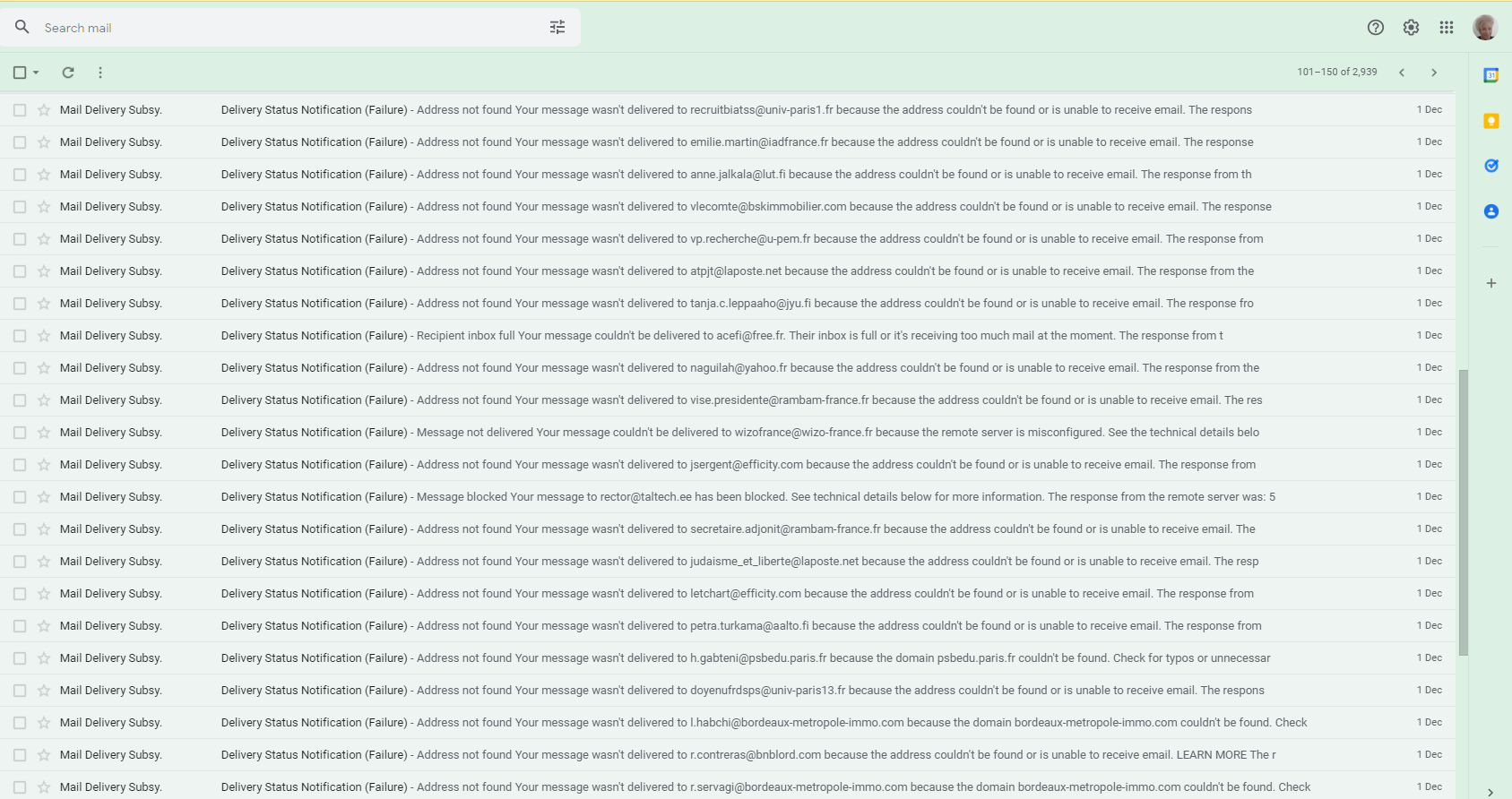1512x799 pixels.
Task: Open the Google account avatar
Action: coord(1485,28)
